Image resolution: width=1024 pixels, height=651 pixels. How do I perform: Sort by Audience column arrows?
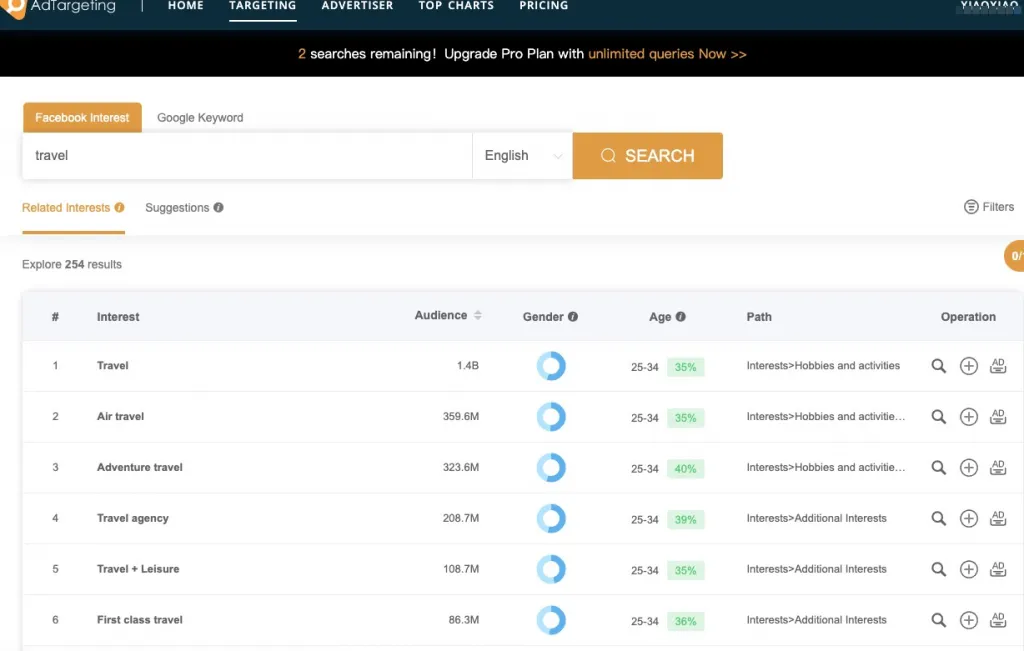478,316
